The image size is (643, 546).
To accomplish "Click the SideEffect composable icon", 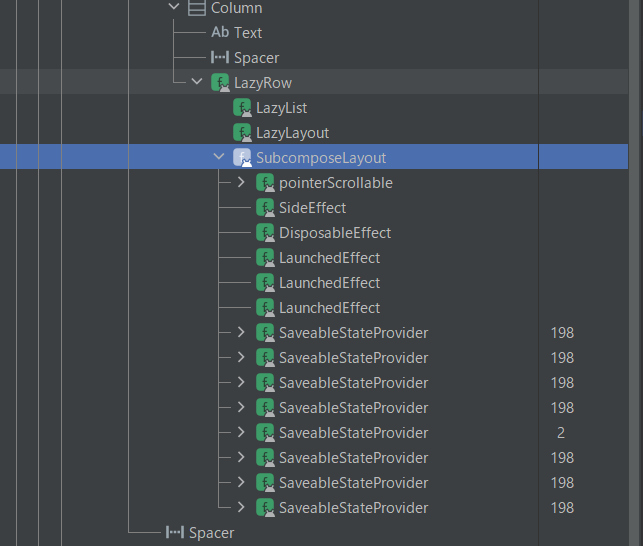I will coord(265,208).
